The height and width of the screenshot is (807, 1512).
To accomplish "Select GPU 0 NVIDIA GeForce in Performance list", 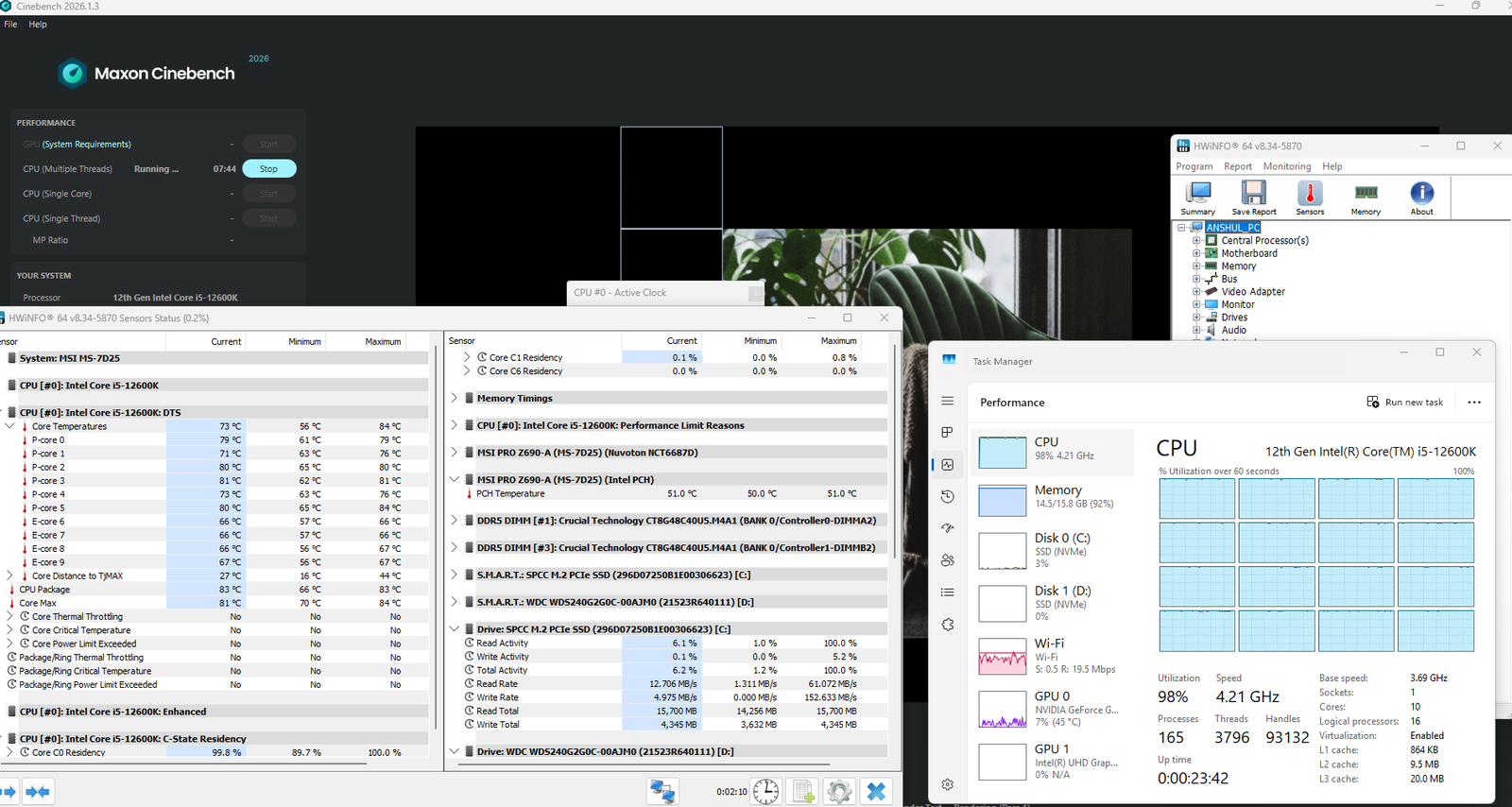I will click(1053, 709).
